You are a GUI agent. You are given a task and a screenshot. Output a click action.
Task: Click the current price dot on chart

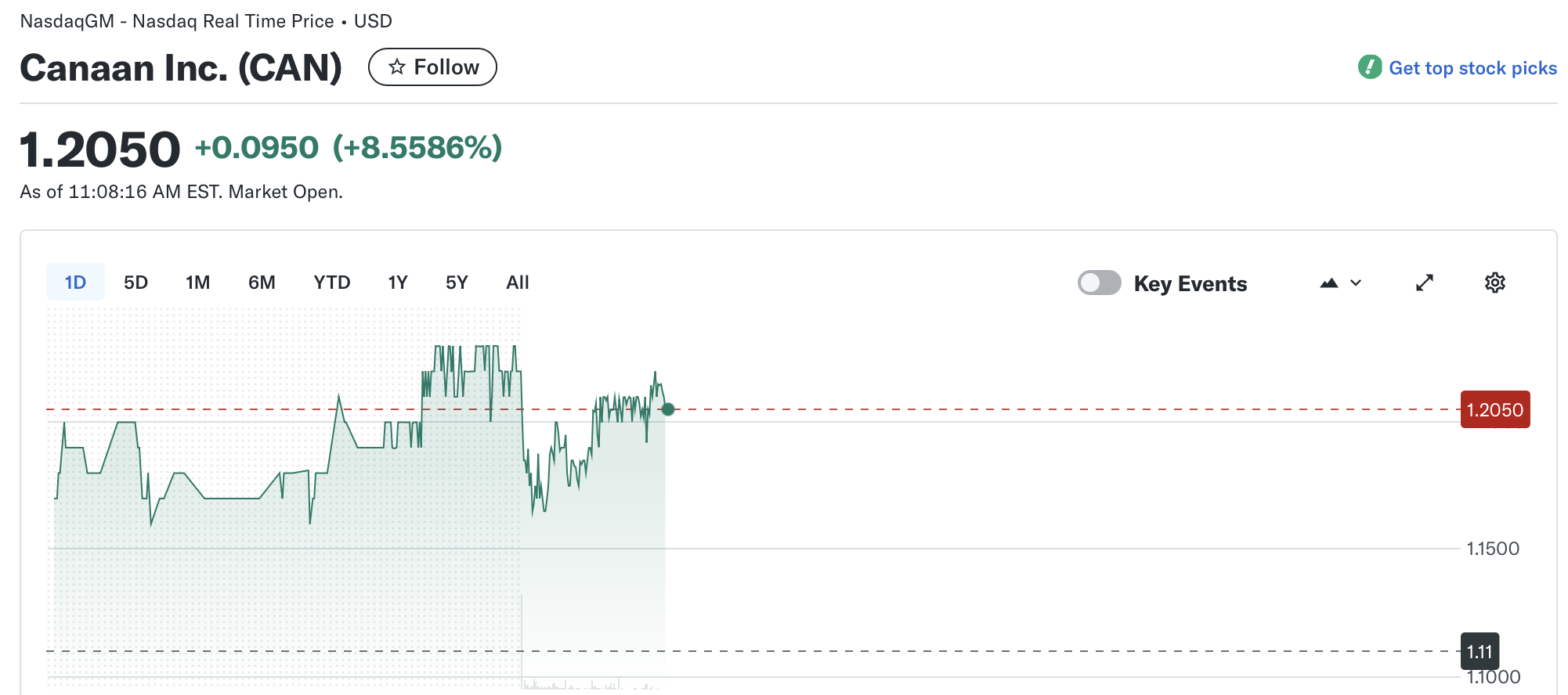(x=668, y=409)
